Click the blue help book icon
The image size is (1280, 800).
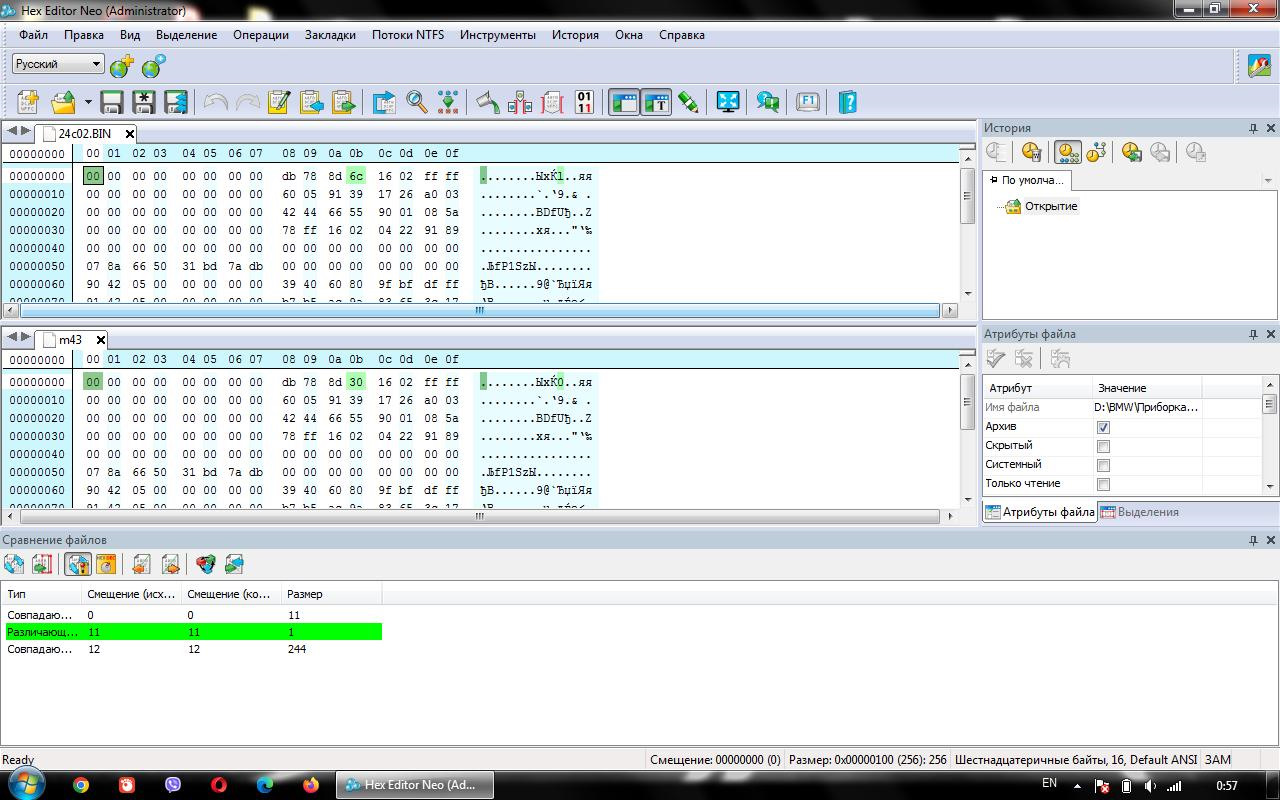click(848, 102)
